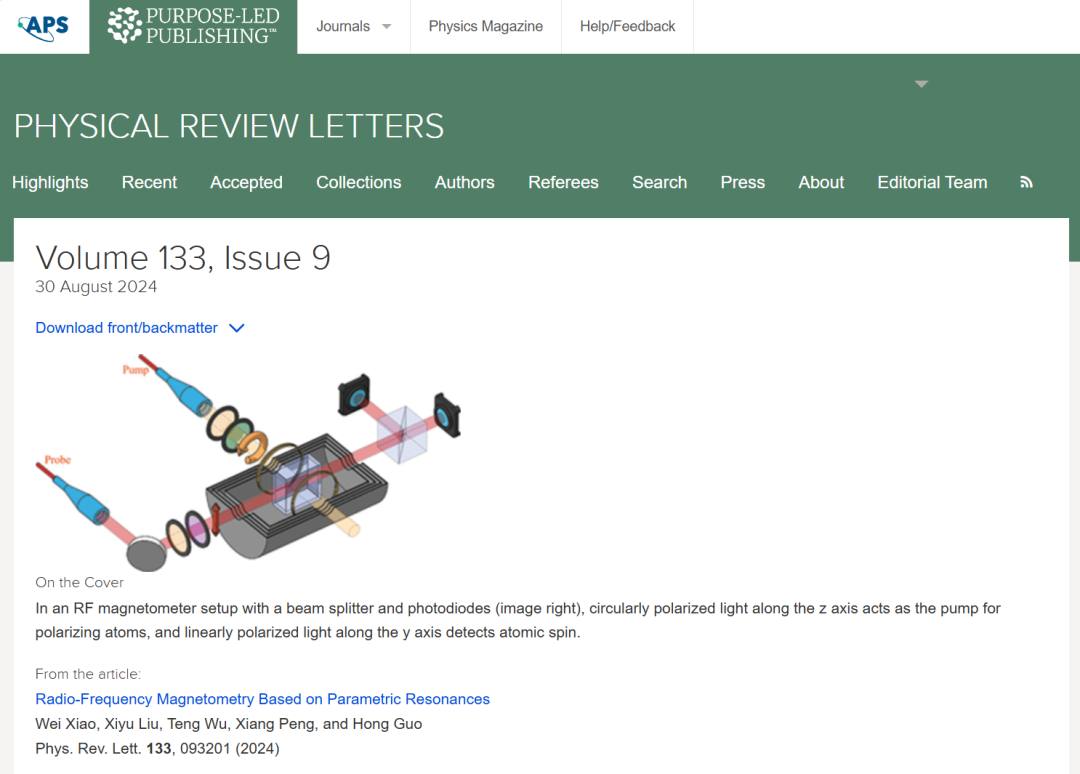Viewport: 1080px width, 774px height.
Task: Open the Accepted papers tab
Action: pos(247,182)
